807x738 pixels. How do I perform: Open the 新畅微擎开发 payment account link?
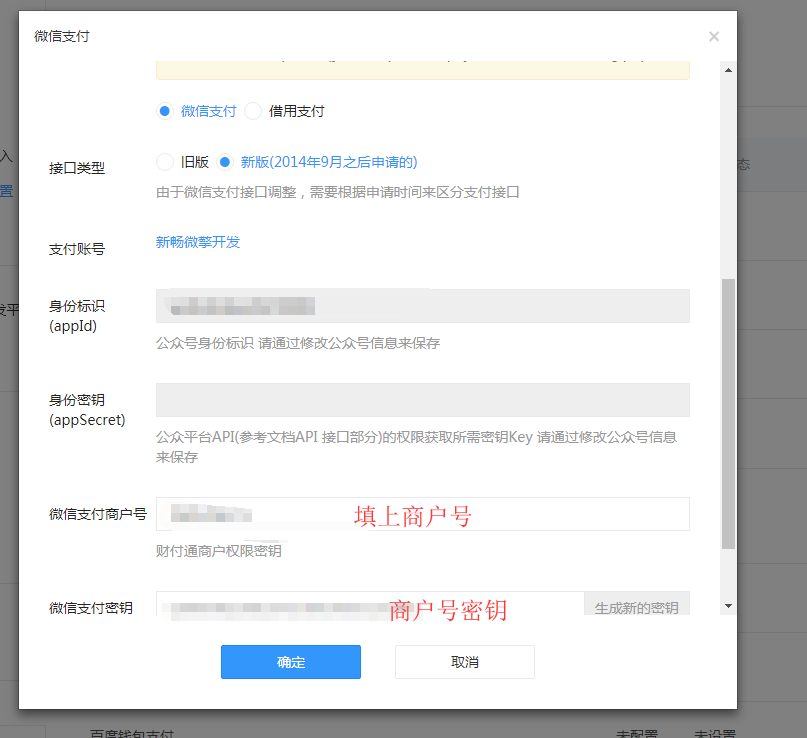click(198, 242)
